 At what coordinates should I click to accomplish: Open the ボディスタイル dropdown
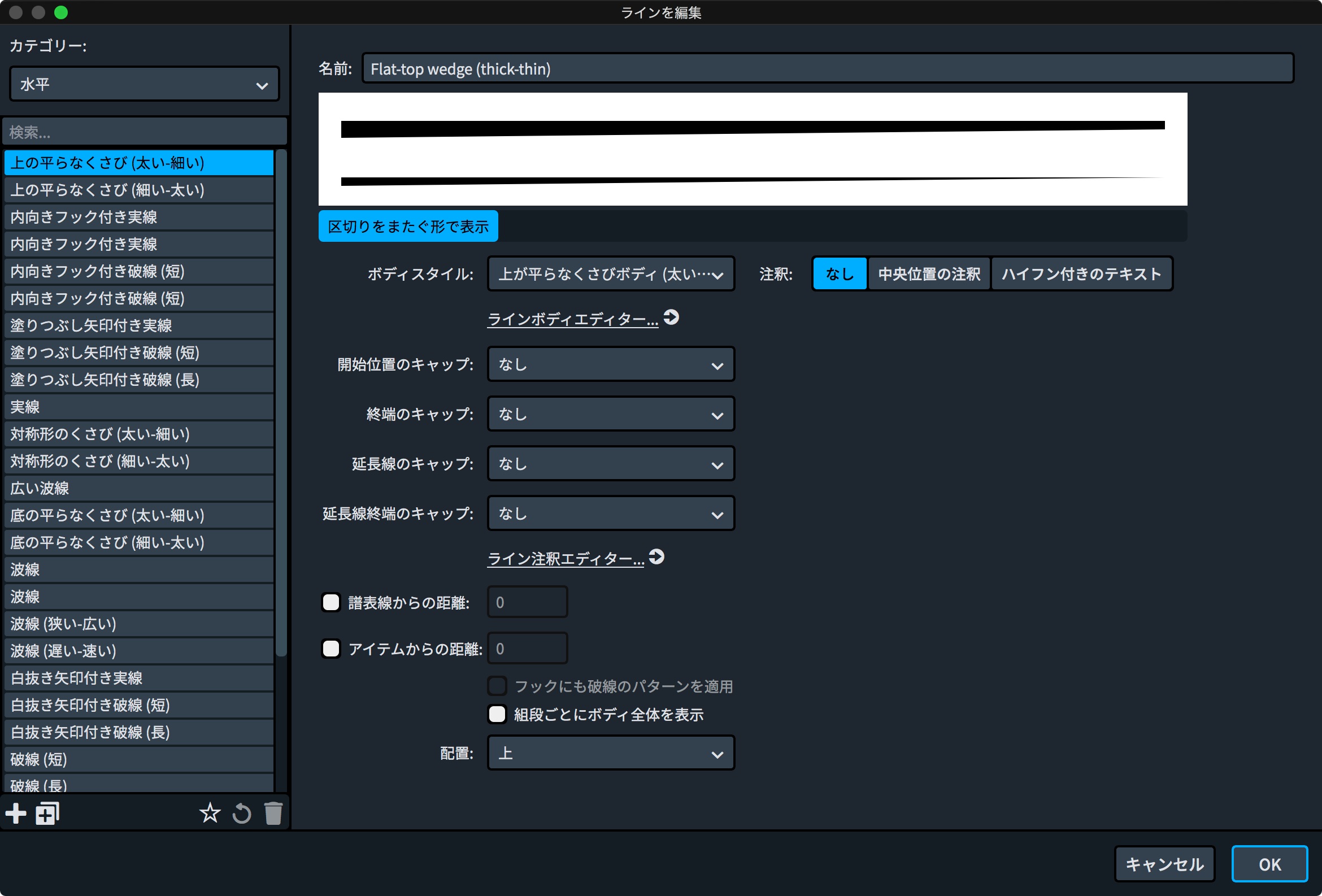pyautogui.click(x=611, y=273)
